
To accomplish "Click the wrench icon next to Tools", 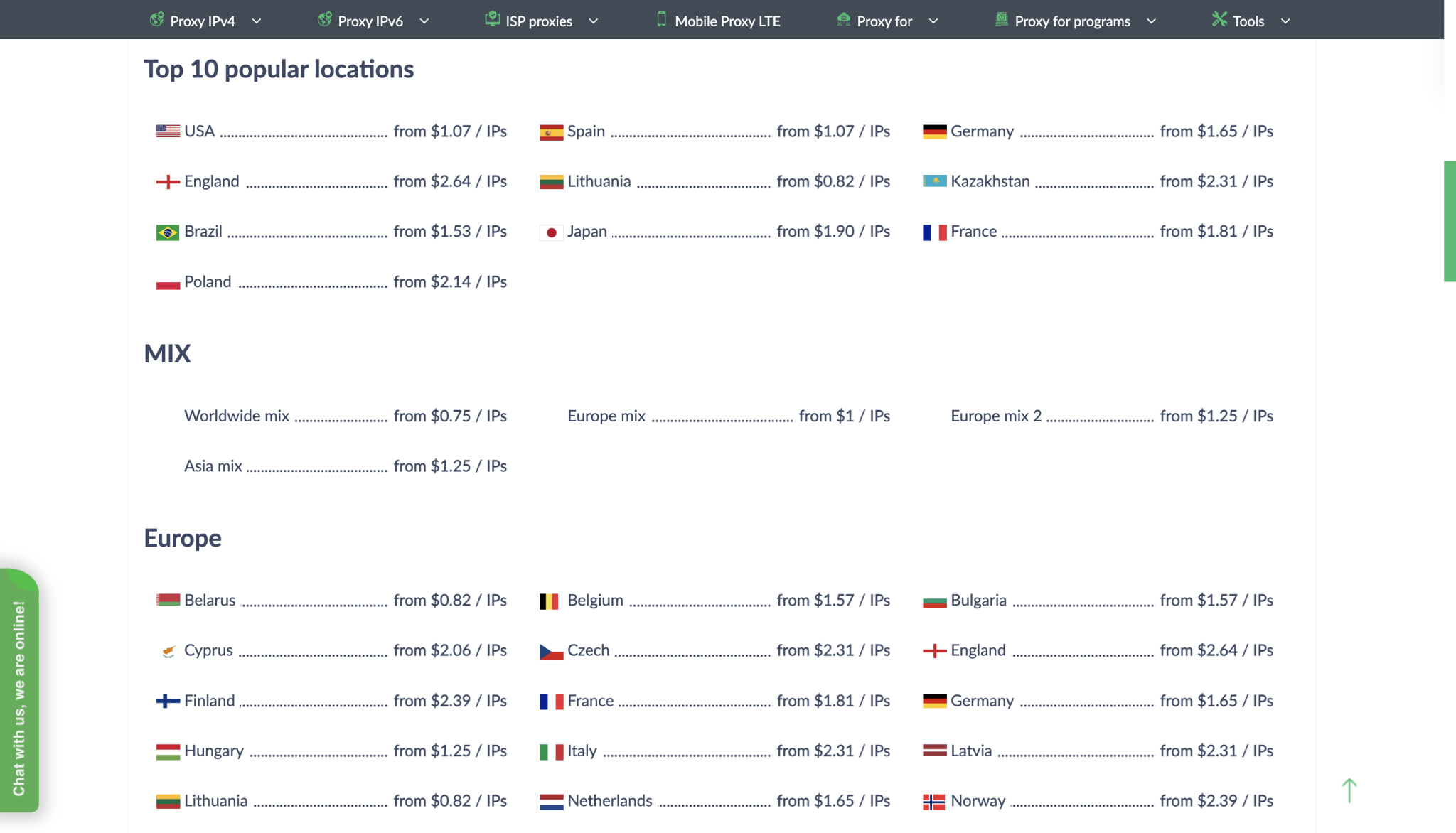I will (1220, 21).
